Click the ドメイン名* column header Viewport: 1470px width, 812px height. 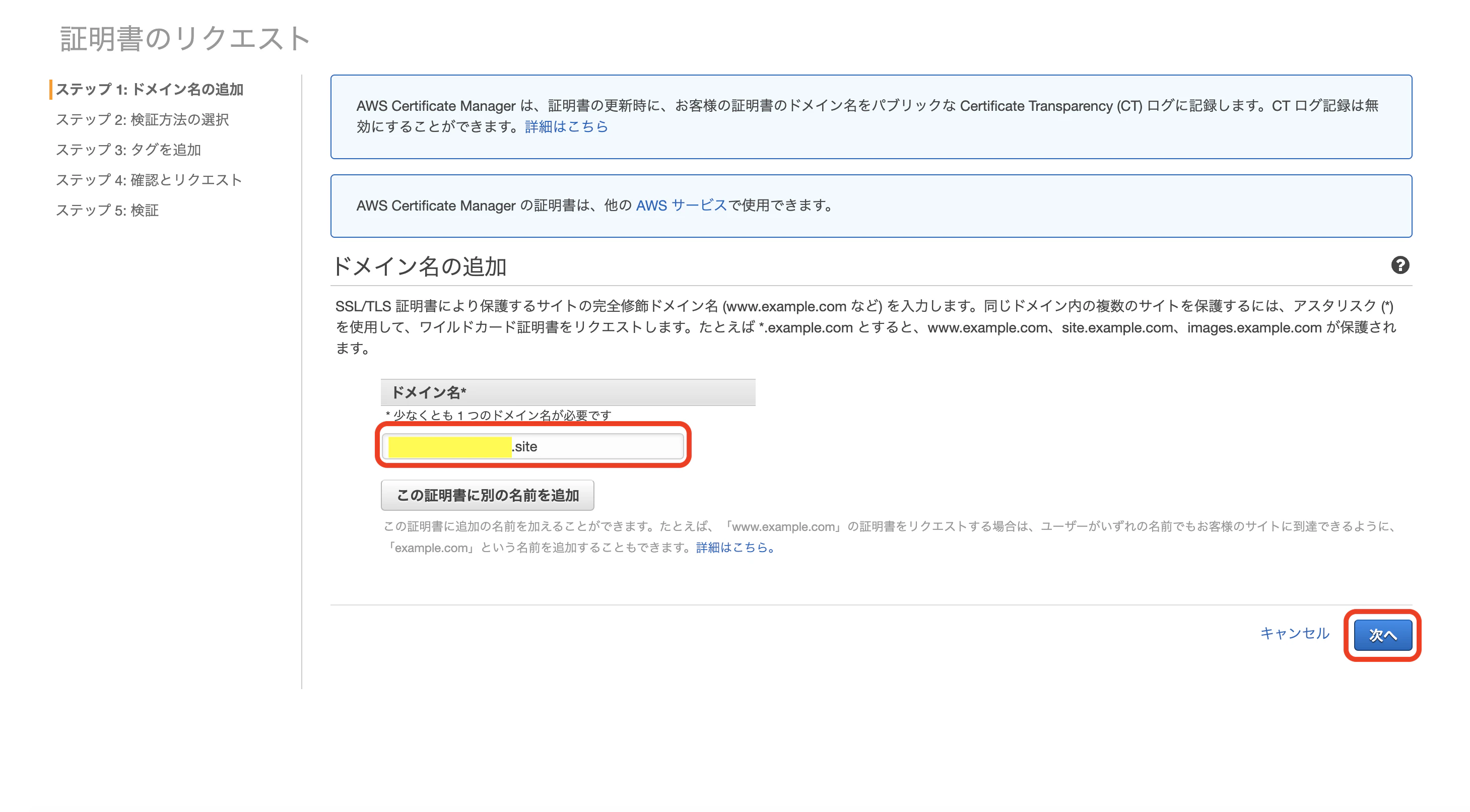coord(568,392)
